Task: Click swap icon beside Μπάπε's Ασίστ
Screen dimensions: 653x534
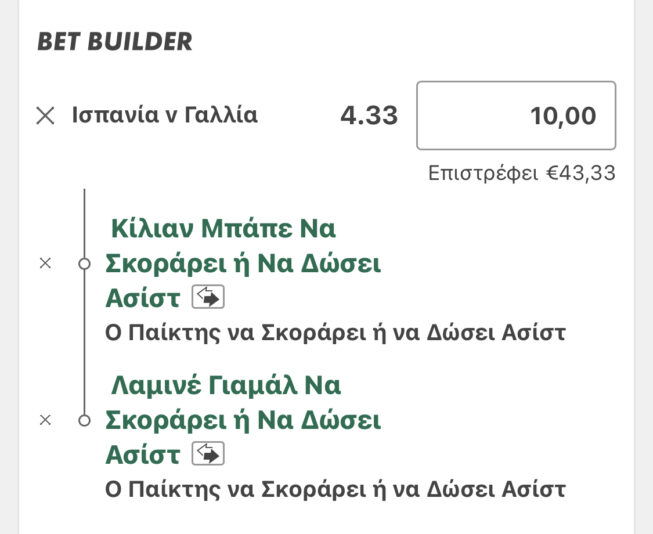Action: 208,298
